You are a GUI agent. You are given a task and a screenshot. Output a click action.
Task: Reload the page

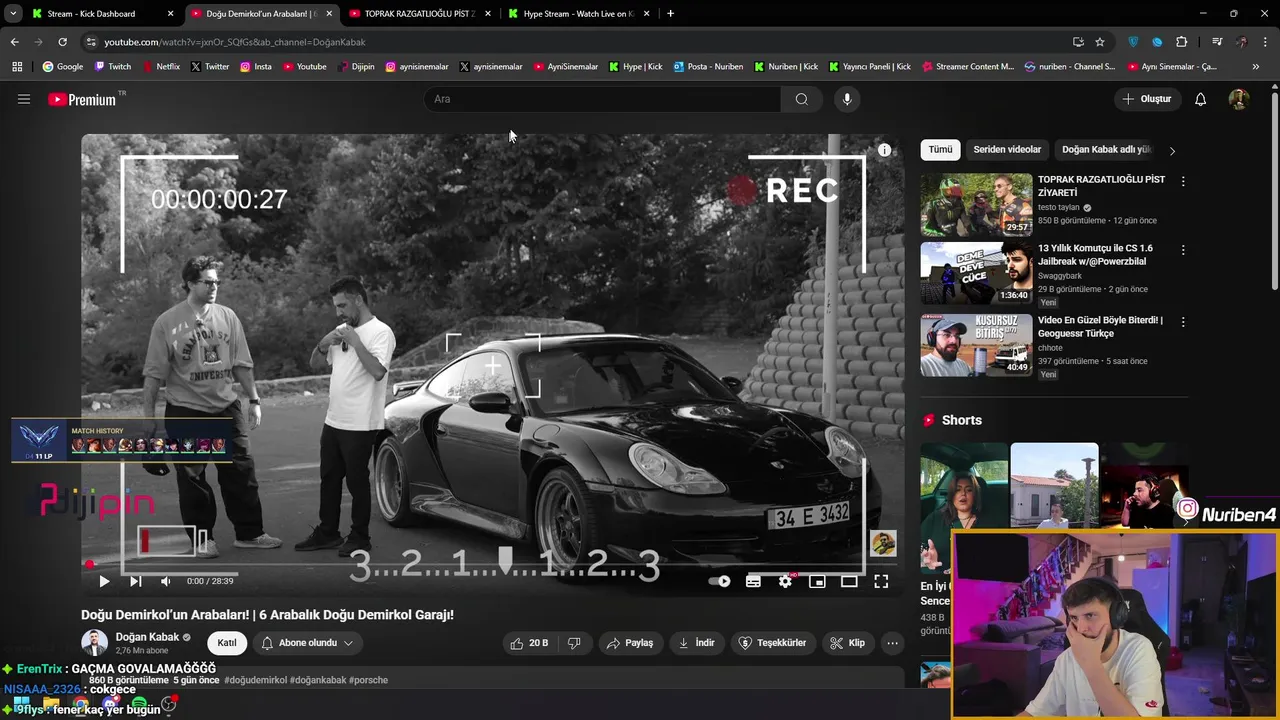coord(62,42)
